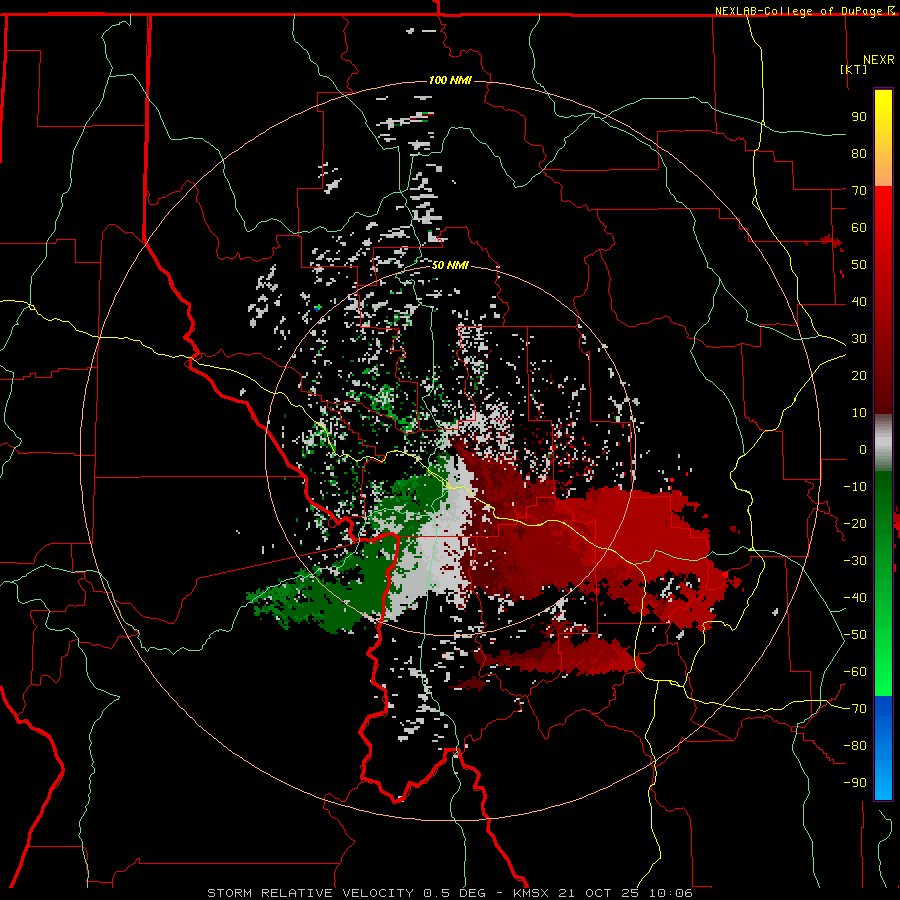Select the positive 10 scale value
Viewport: 900px width, 900px height.
tap(859, 413)
